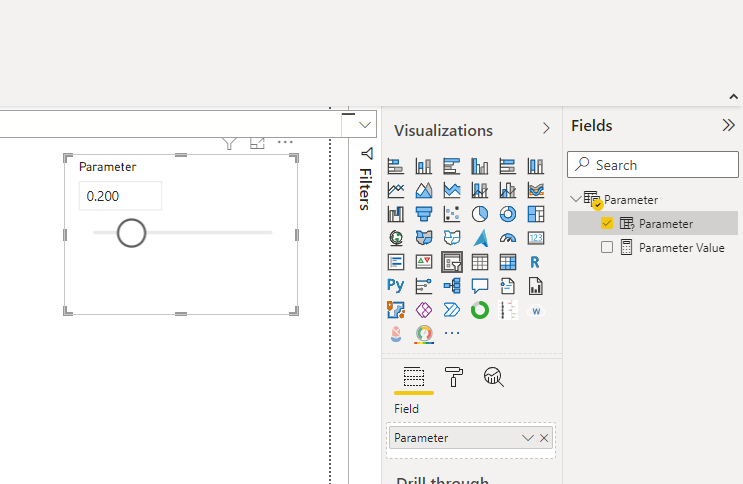743x484 pixels.
Task: Choose Line and clustered column chart
Action: click(x=507, y=190)
